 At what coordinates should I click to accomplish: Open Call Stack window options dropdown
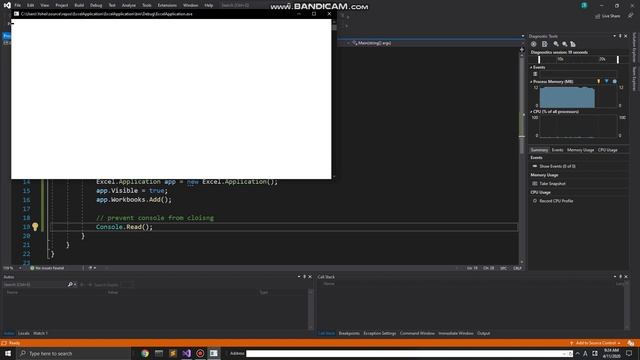[x=615, y=277]
